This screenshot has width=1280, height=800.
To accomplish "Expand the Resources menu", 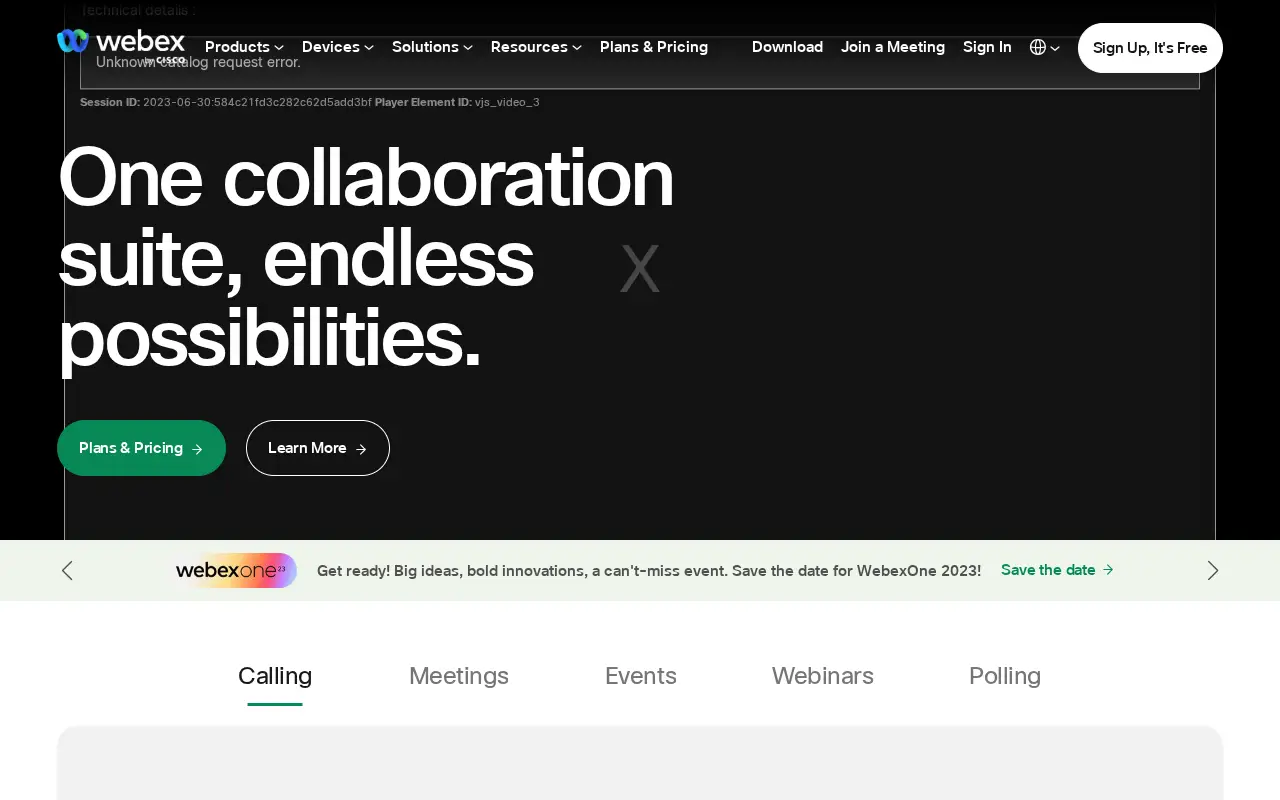I will pyautogui.click(x=536, y=47).
